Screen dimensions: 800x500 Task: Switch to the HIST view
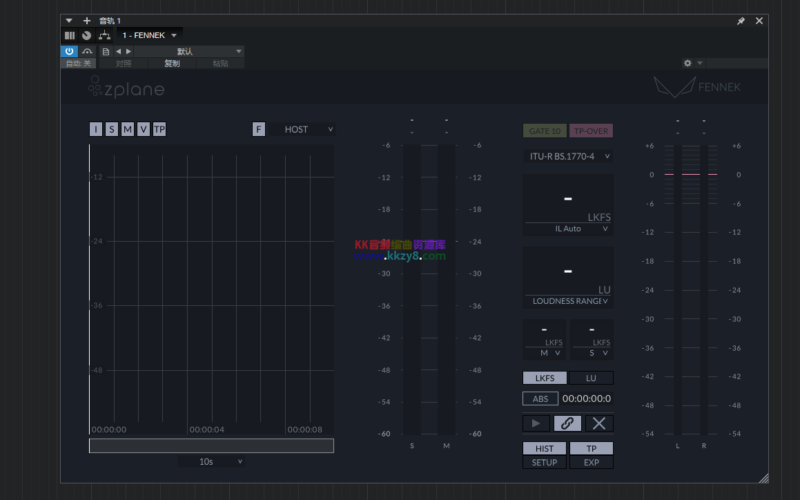pyautogui.click(x=544, y=448)
